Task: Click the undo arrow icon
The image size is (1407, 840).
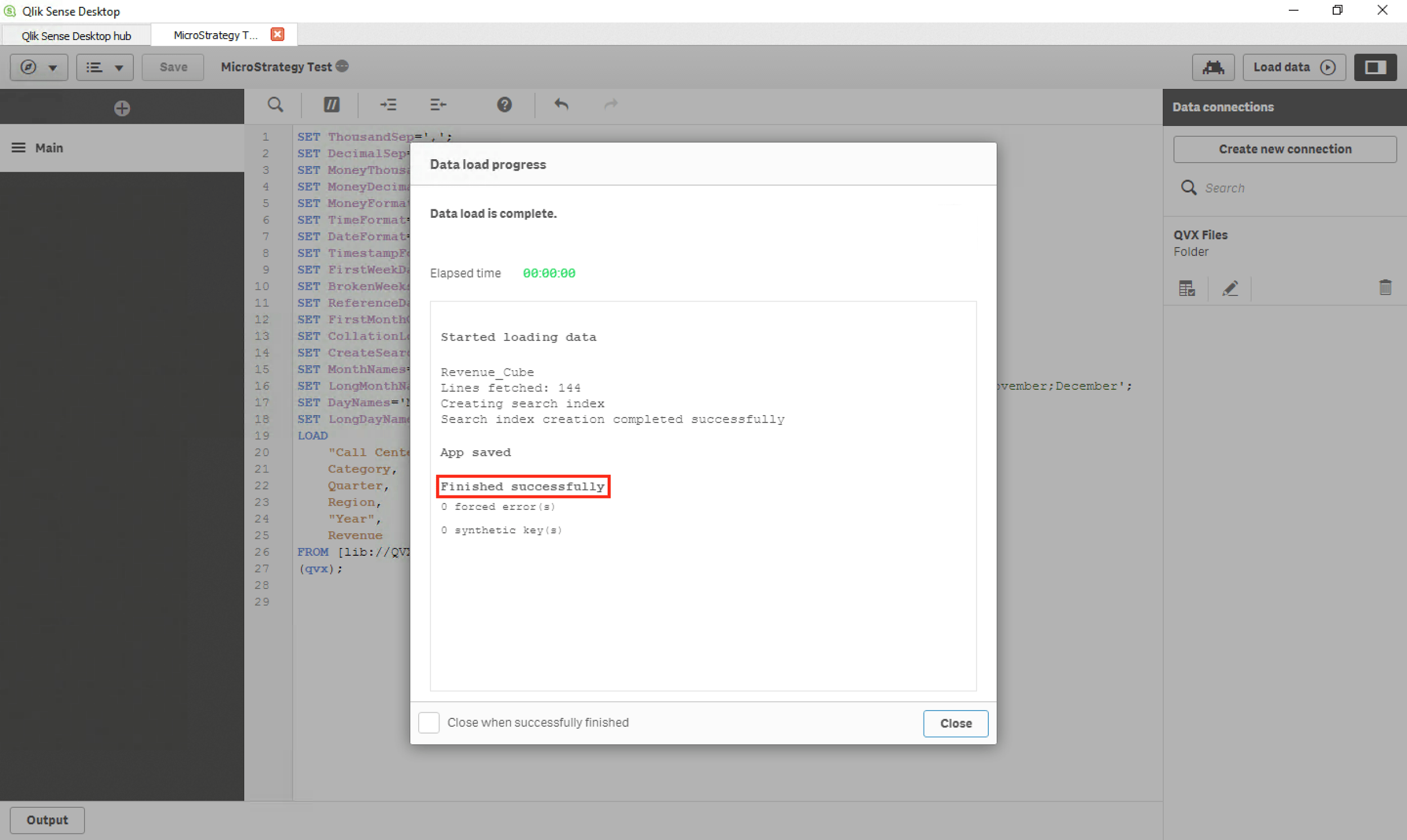Action: pyautogui.click(x=561, y=105)
